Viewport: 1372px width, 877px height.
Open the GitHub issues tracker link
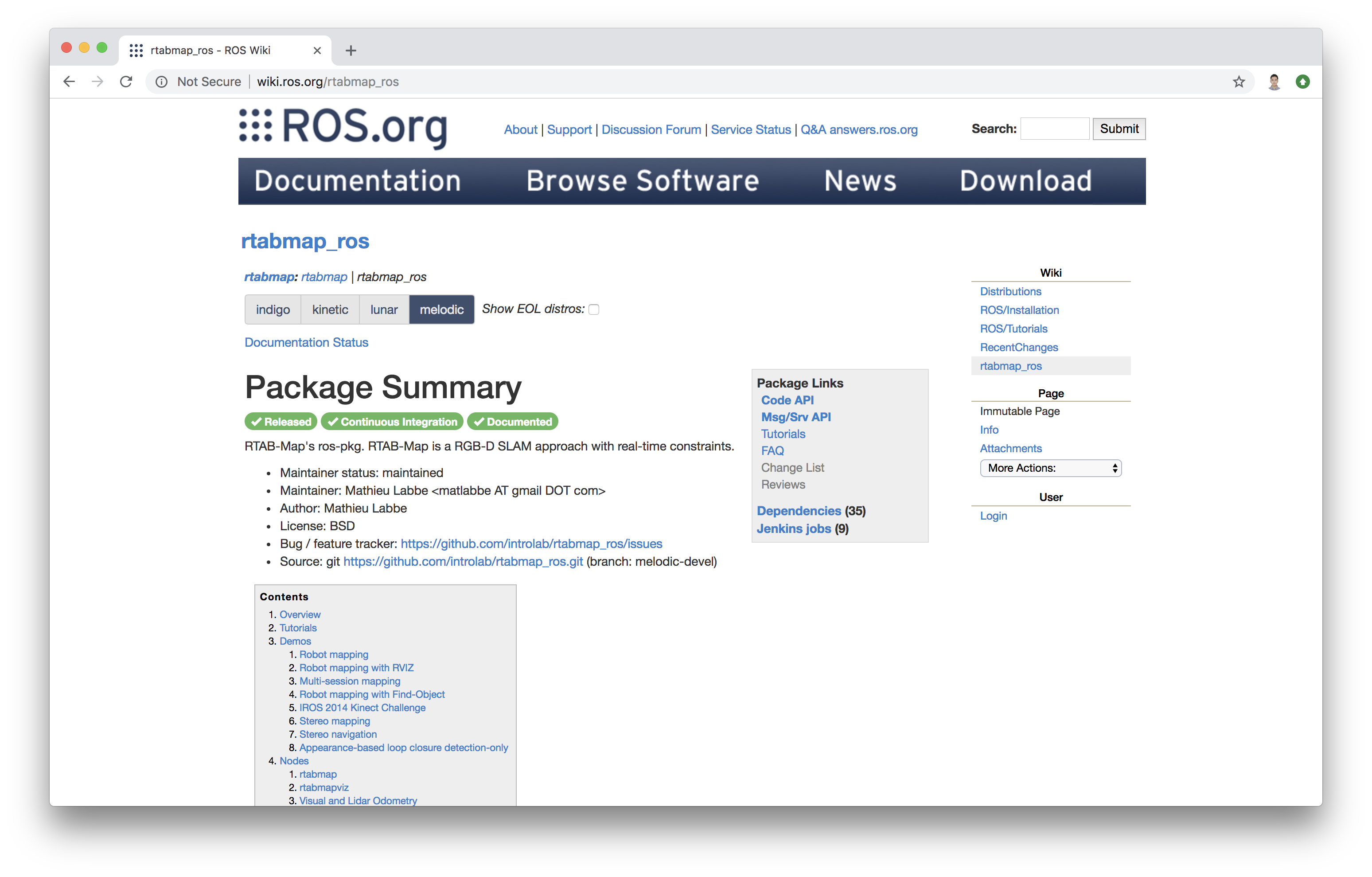(532, 544)
